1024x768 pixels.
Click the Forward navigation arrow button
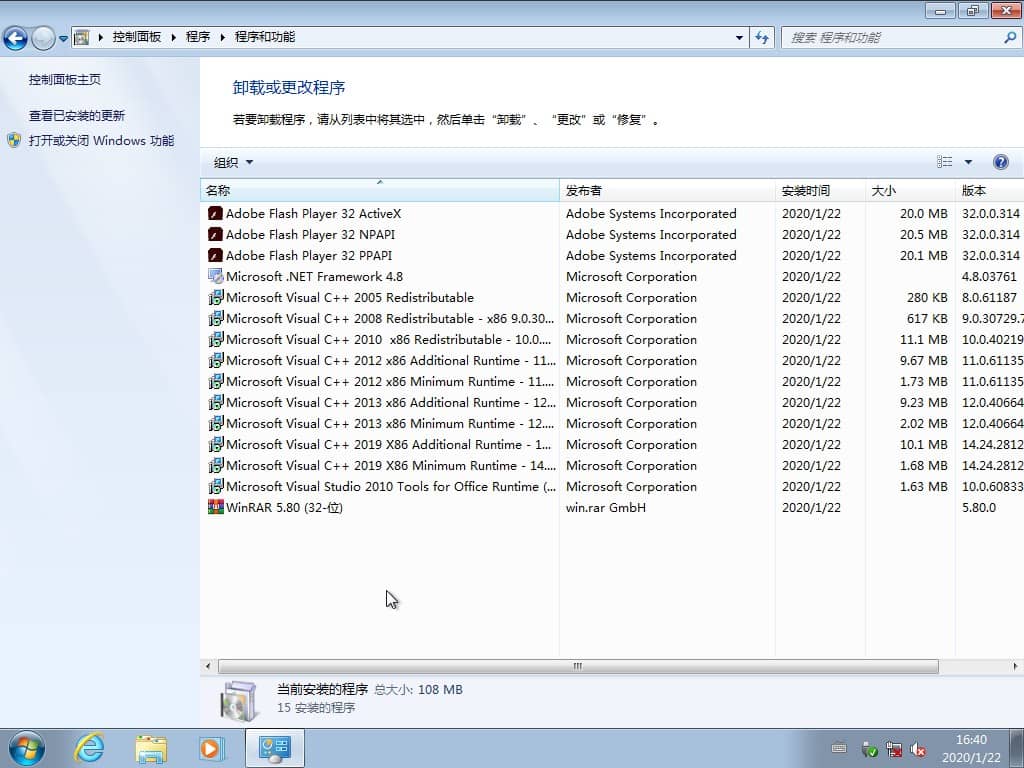(x=43, y=38)
